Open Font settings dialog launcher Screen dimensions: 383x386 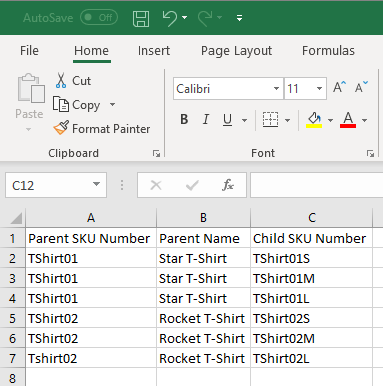point(370,153)
